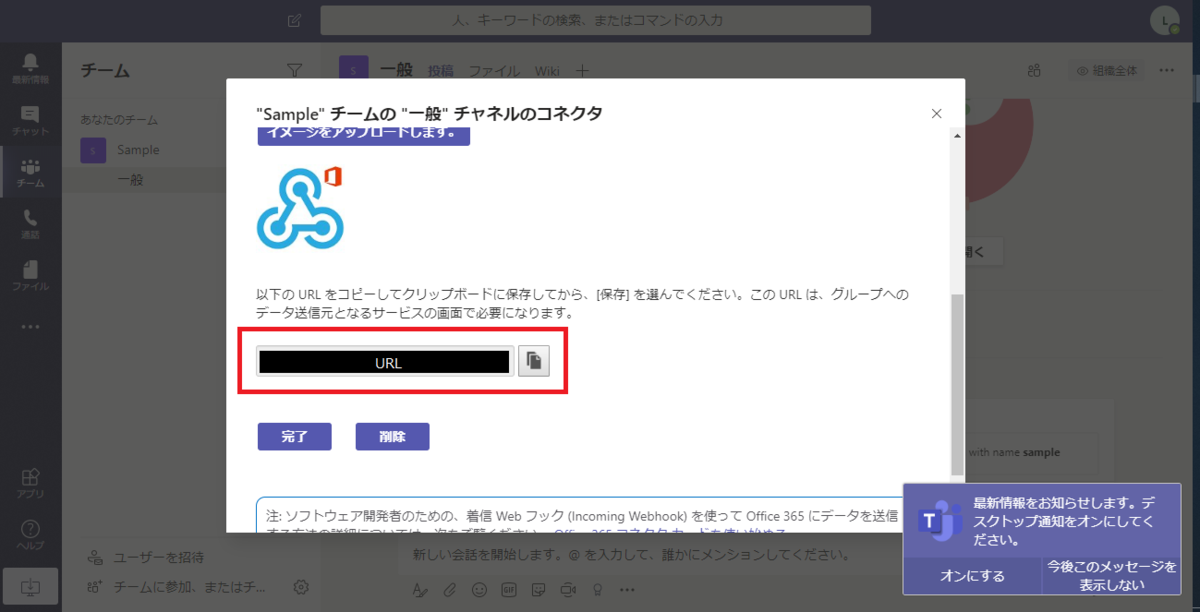Switch to the channel ファイル tab
Image resolution: width=1200 pixels, height=612 pixels.
[494, 71]
